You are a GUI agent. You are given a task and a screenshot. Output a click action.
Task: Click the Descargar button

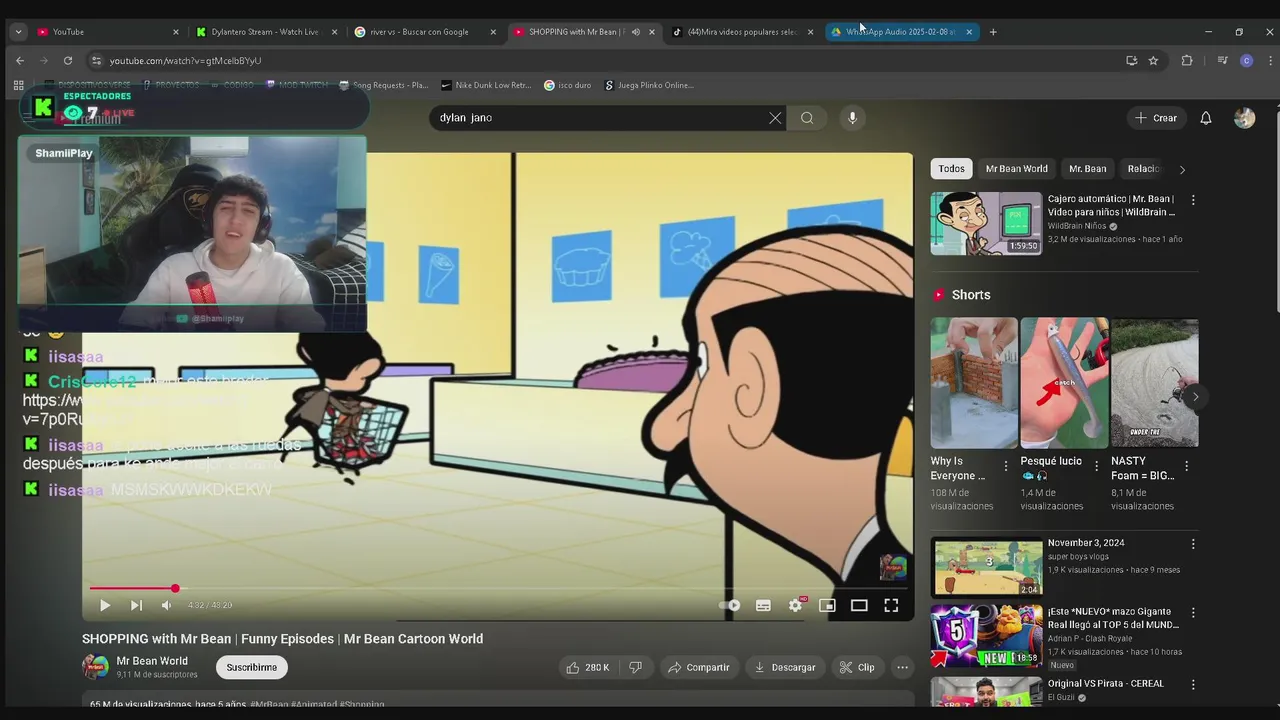click(785, 667)
